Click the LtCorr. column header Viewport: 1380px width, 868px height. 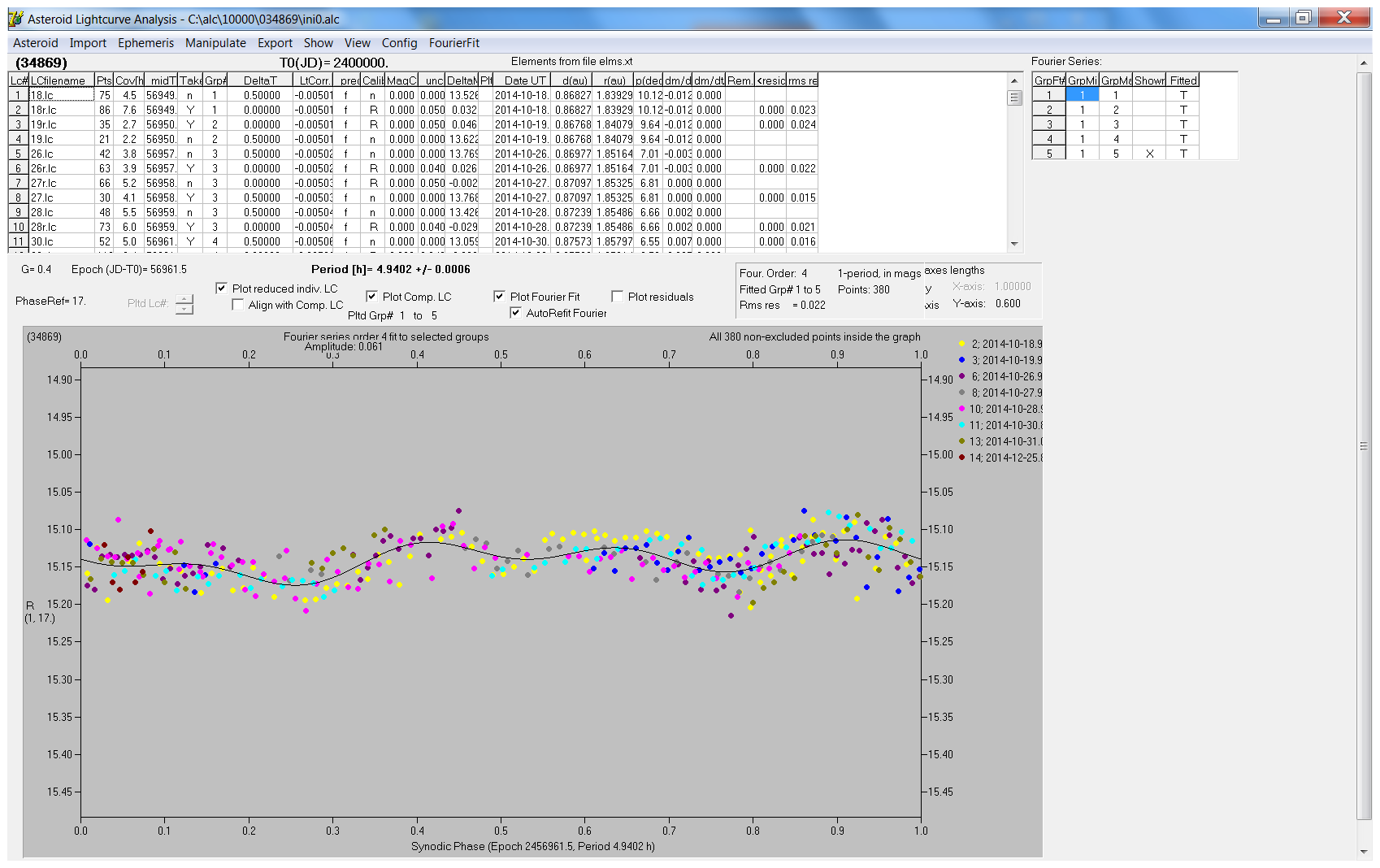click(313, 80)
